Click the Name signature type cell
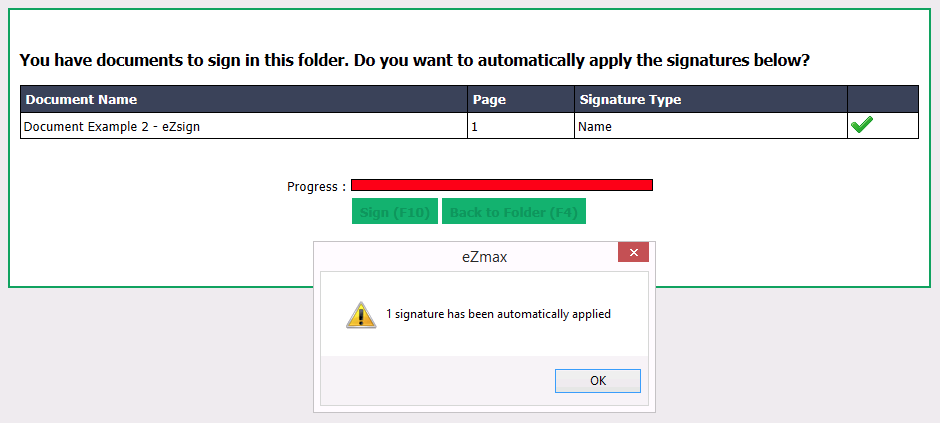940x423 pixels. coord(711,126)
